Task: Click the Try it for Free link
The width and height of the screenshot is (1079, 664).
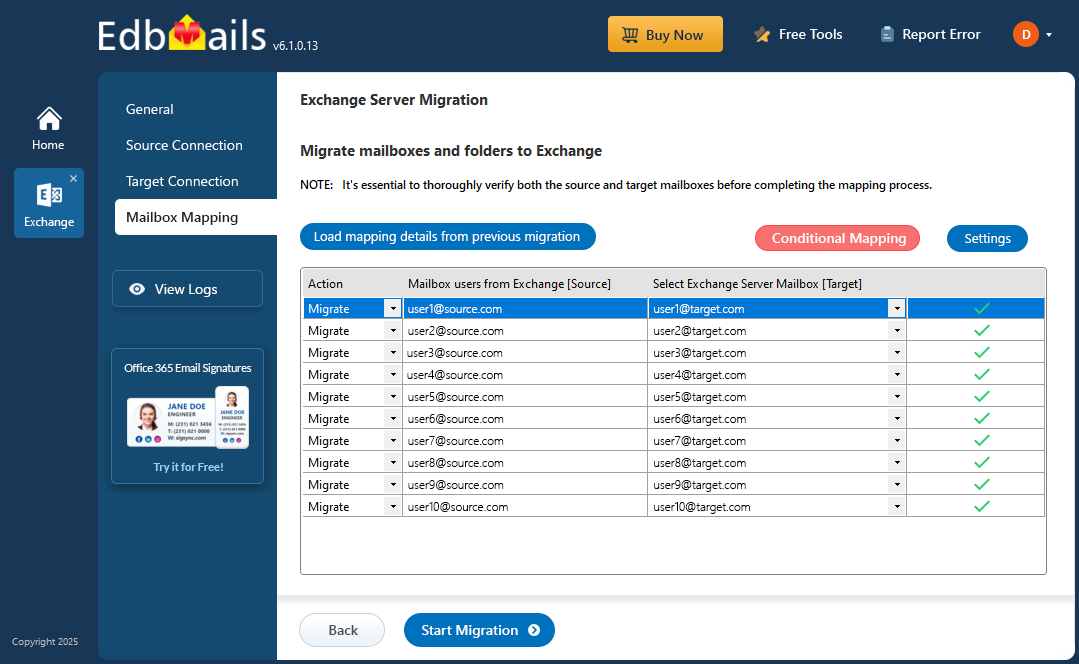Action: (x=187, y=466)
